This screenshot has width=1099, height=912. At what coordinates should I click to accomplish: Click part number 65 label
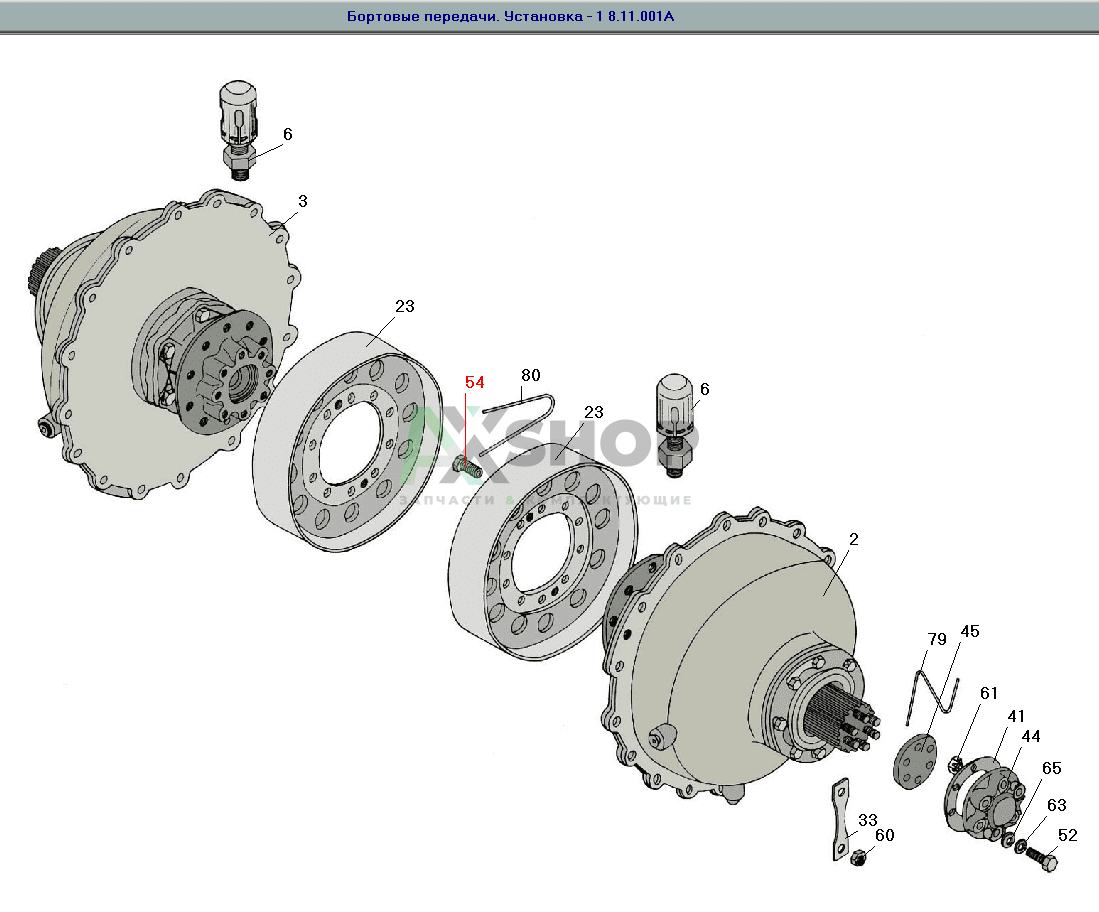click(x=1051, y=768)
